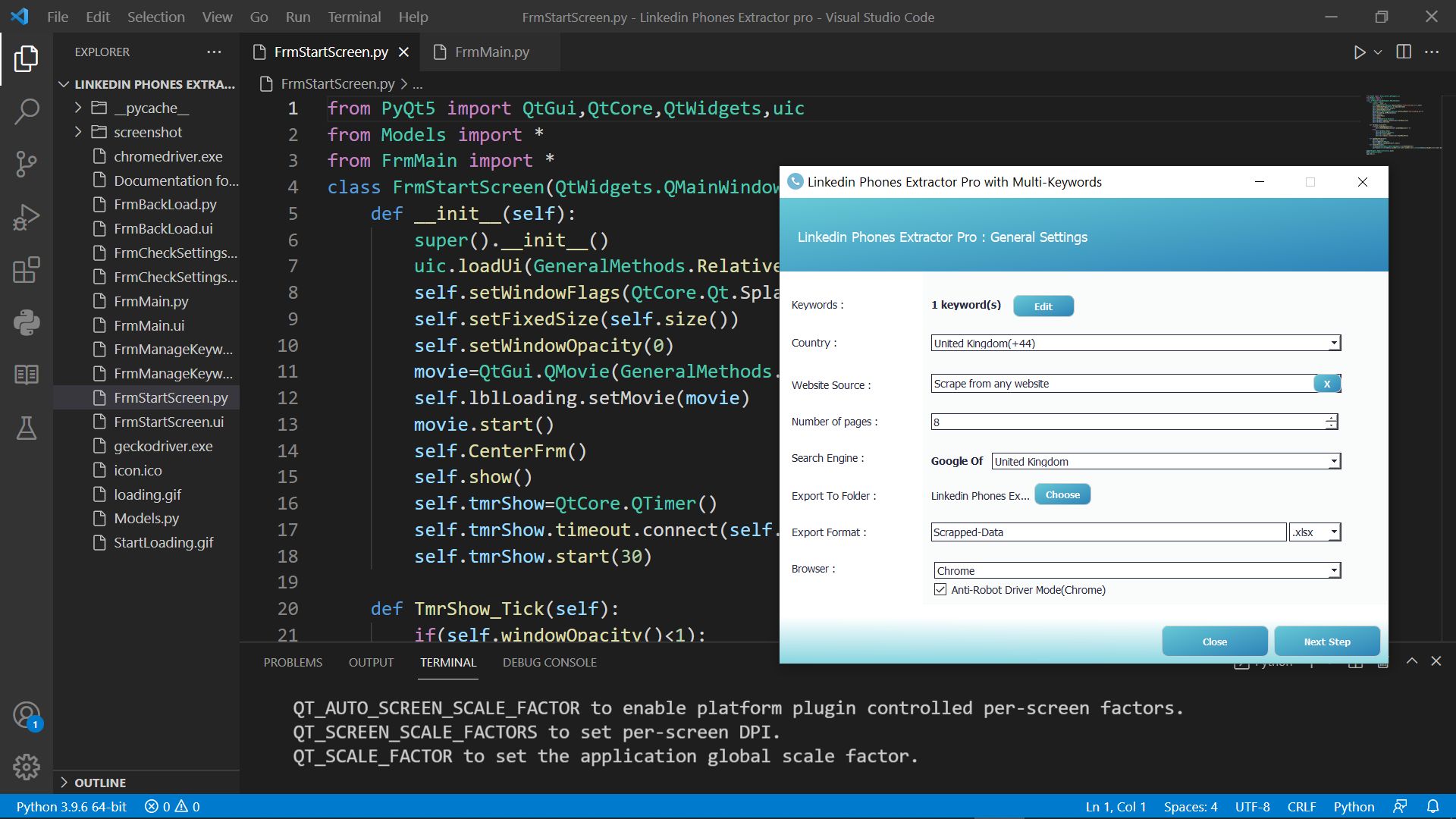The image size is (1456, 819).
Task: Open Explorer Views and More Actions ellipsis
Action: (214, 52)
